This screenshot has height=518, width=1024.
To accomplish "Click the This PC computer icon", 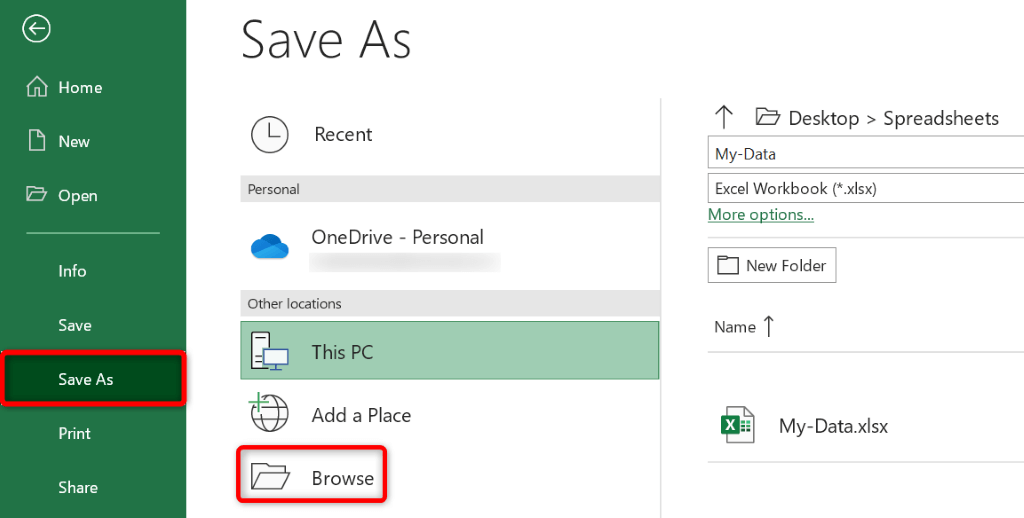I will click(x=270, y=351).
